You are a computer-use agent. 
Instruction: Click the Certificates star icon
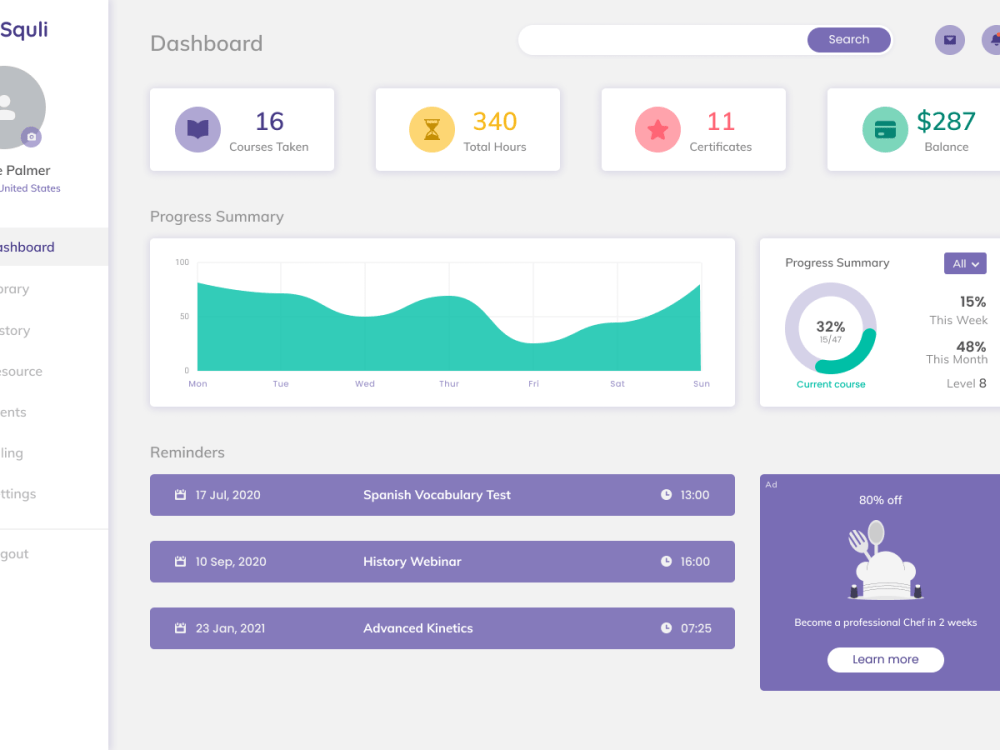(658, 129)
